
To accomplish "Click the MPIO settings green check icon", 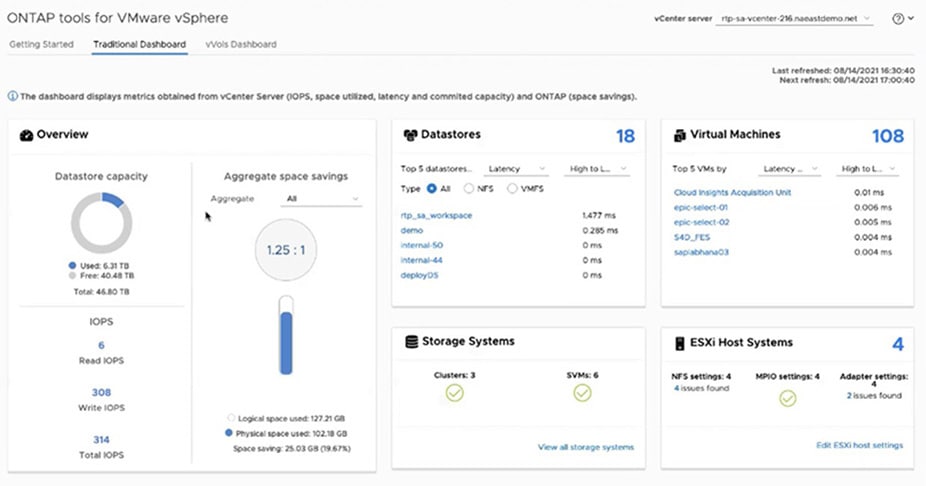I will (x=787, y=399).
